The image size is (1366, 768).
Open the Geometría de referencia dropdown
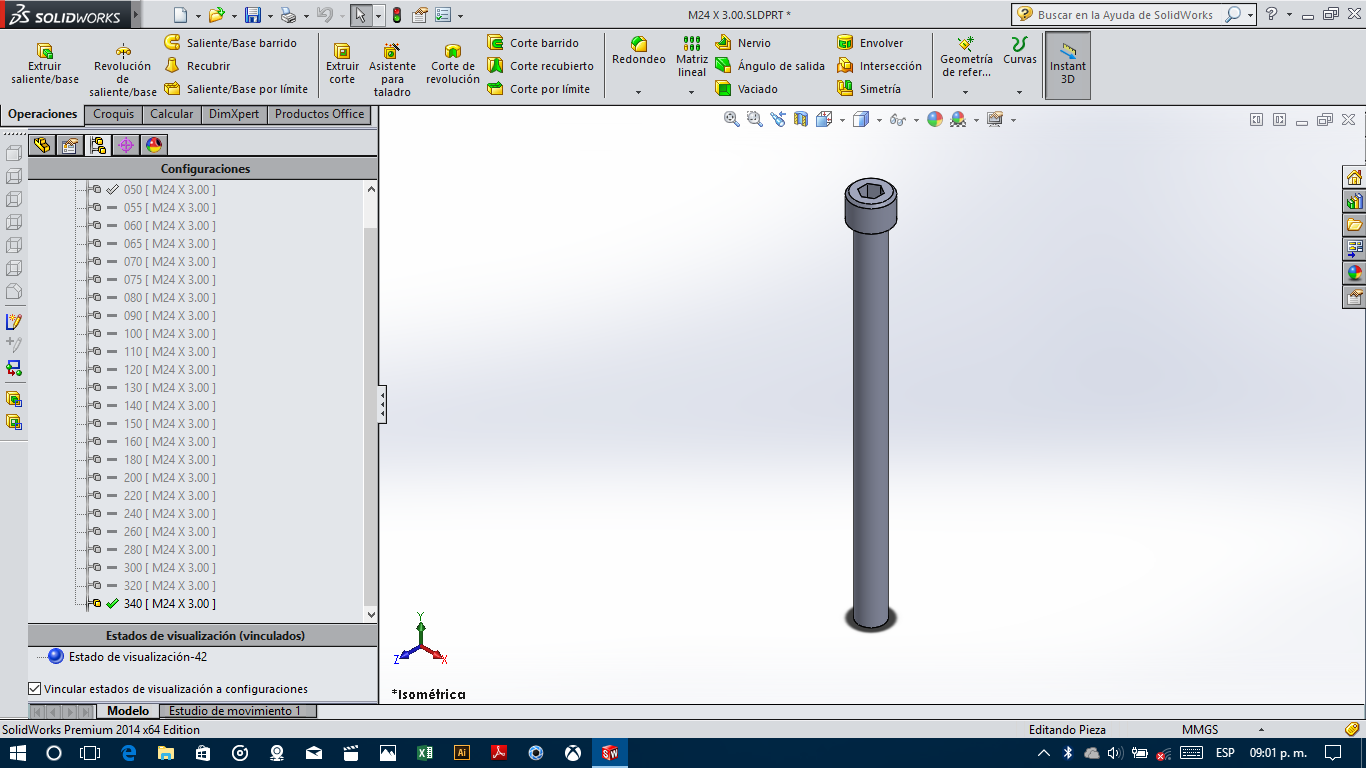coord(966,93)
